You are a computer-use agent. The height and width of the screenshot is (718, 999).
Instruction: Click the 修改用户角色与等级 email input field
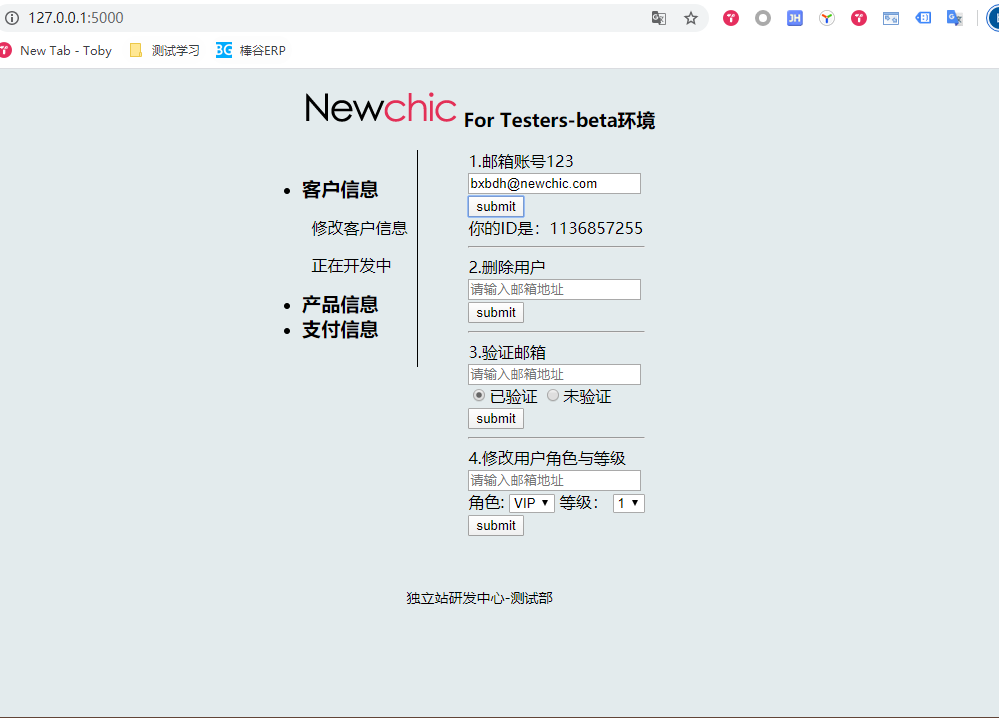click(x=554, y=480)
